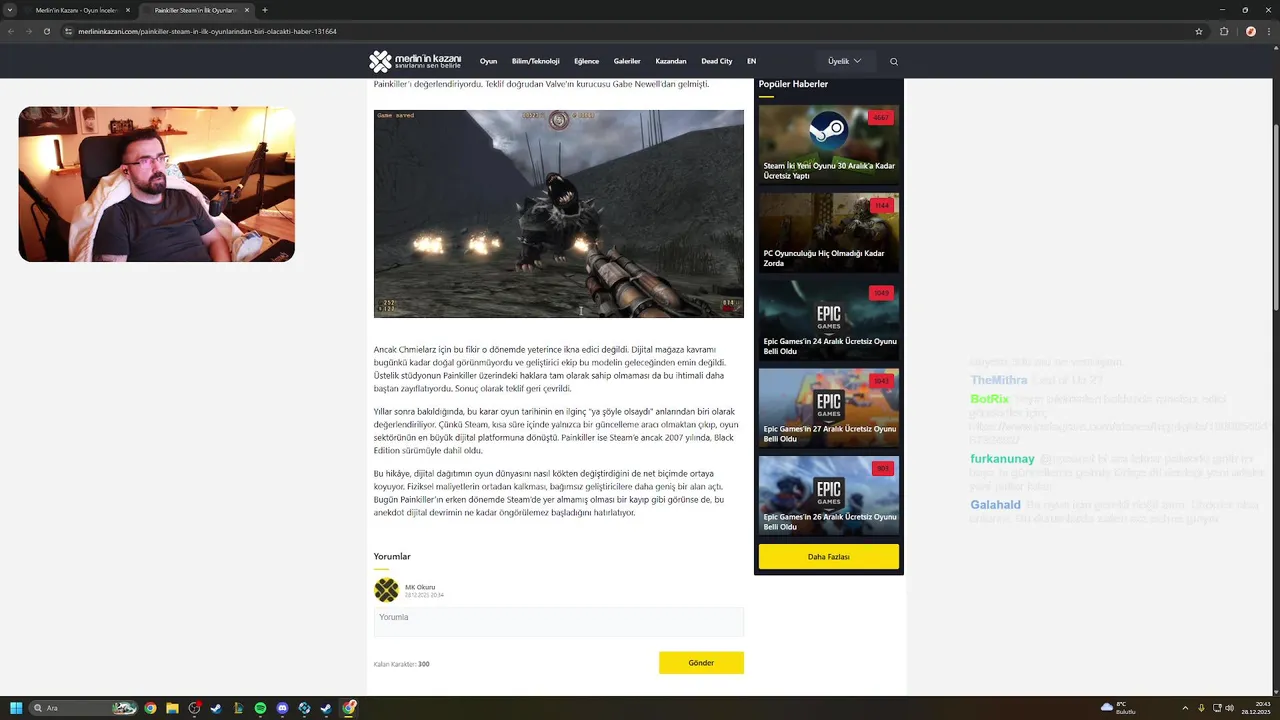Click the MK Okuru commenter avatar

(386, 590)
